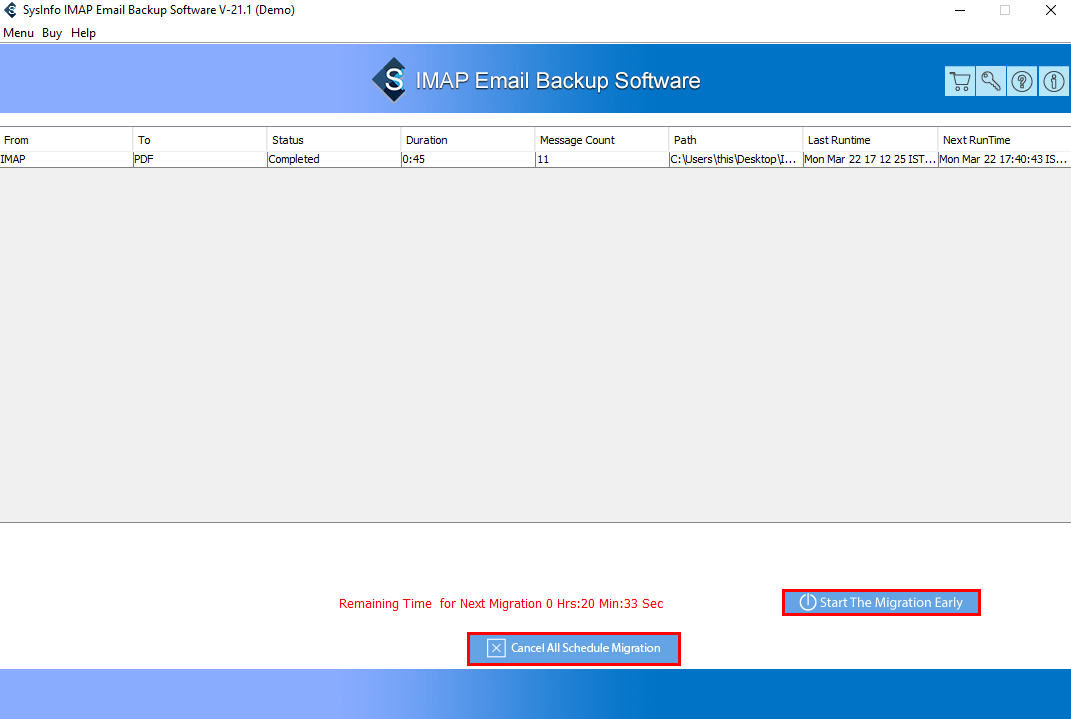The height and width of the screenshot is (719, 1071).
Task: Open the Menu menu
Action: pyautogui.click(x=18, y=33)
